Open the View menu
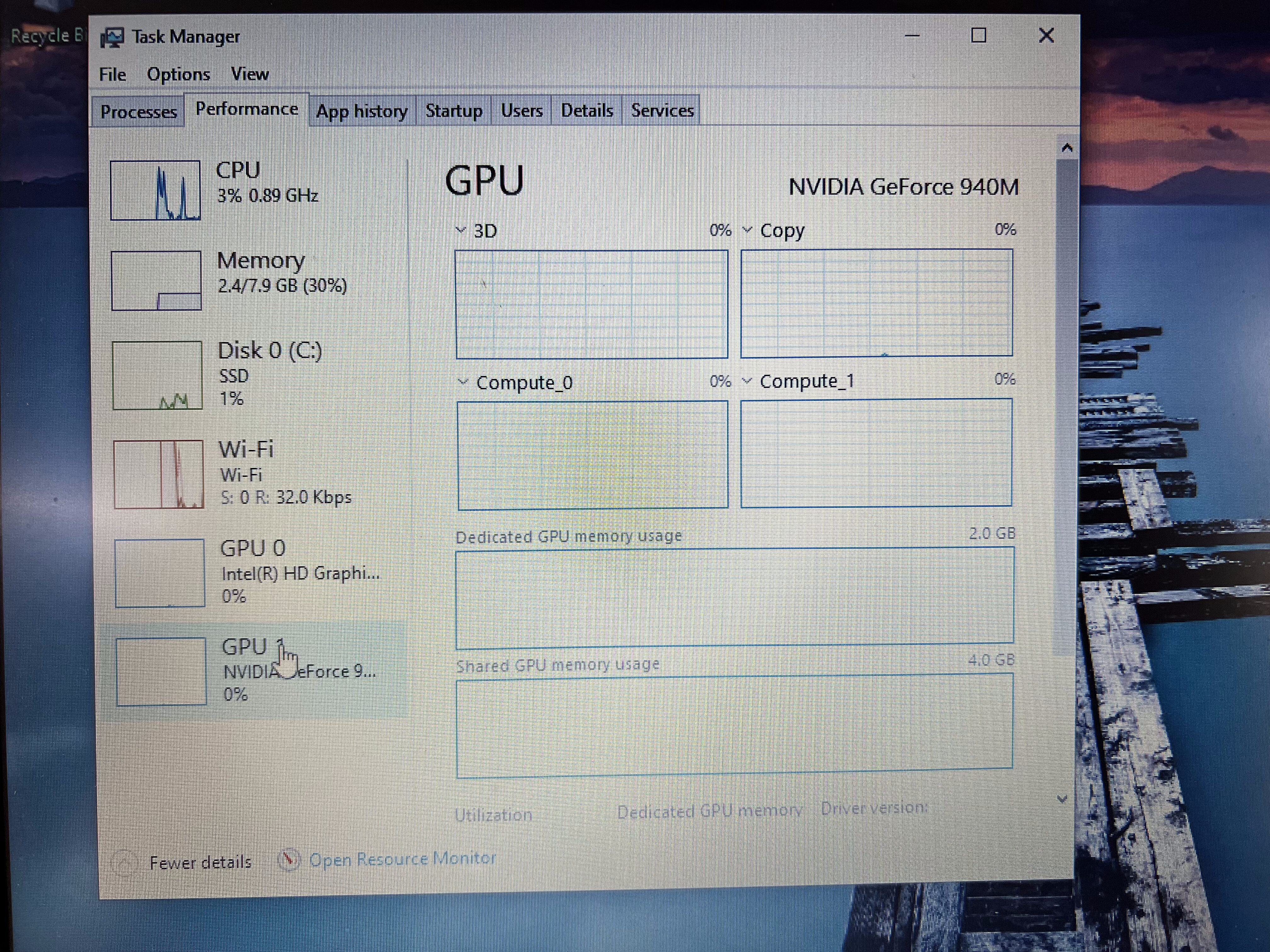1270x952 pixels. [250, 74]
